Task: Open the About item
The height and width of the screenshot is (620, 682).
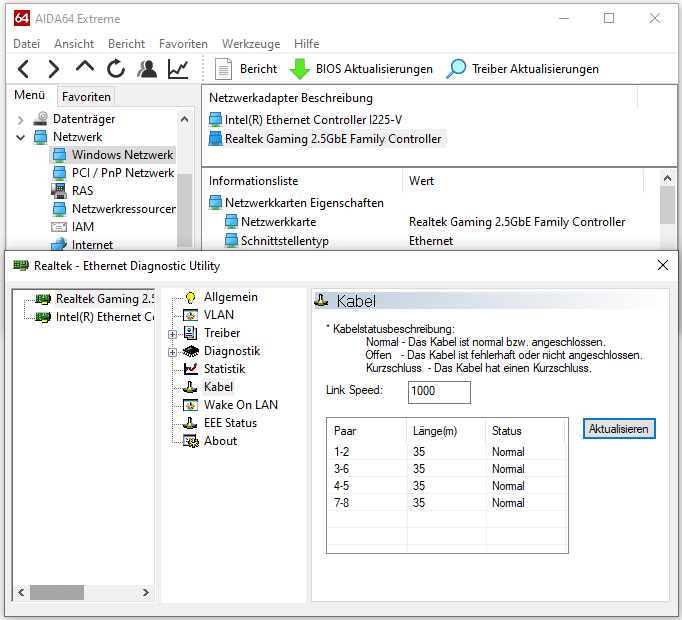Action: (220, 441)
